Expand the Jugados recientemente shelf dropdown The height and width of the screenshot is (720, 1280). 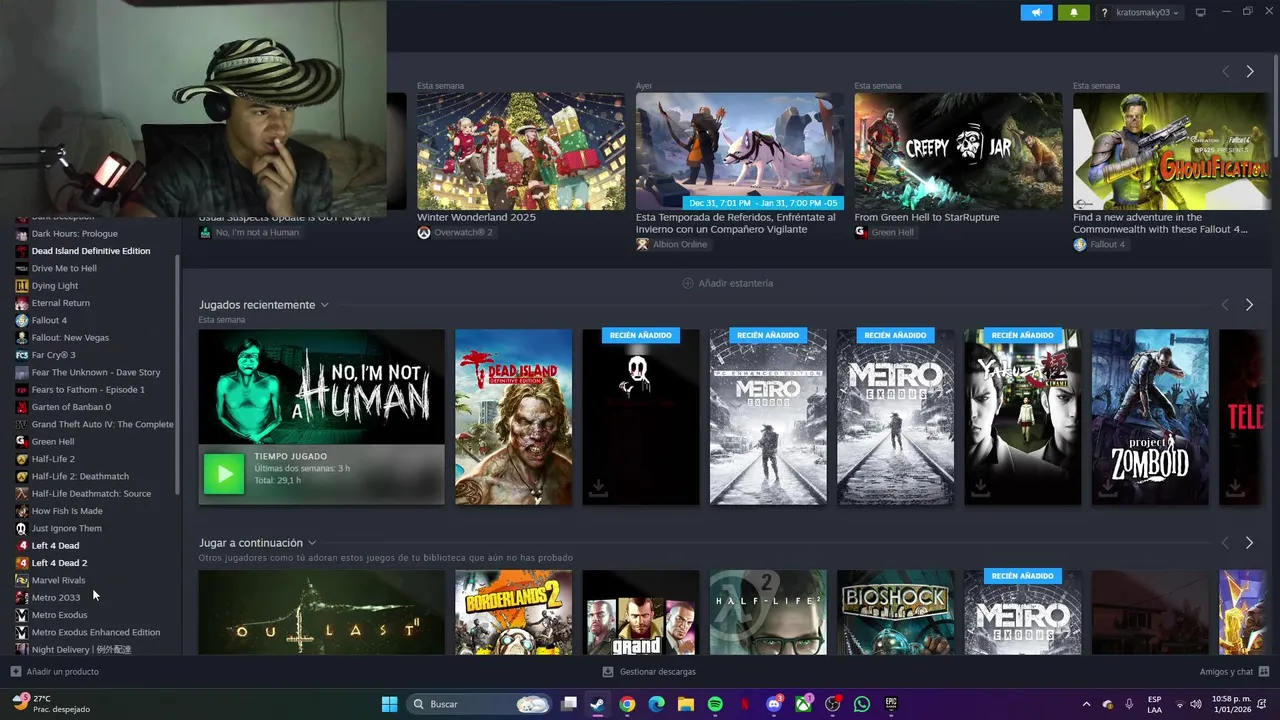coord(324,305)
